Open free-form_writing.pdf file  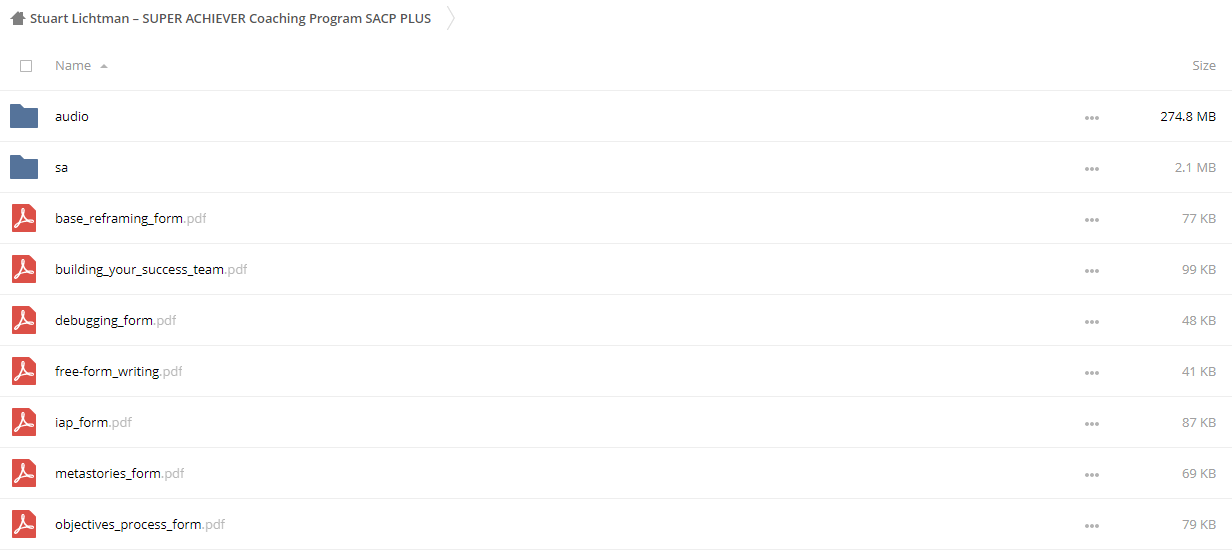pos(119,372)
